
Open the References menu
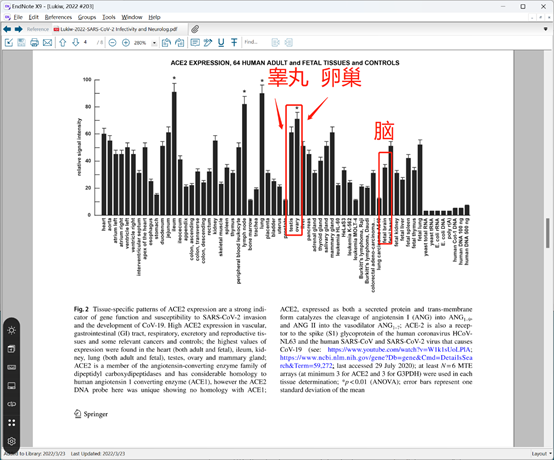[x=58, y=17]
